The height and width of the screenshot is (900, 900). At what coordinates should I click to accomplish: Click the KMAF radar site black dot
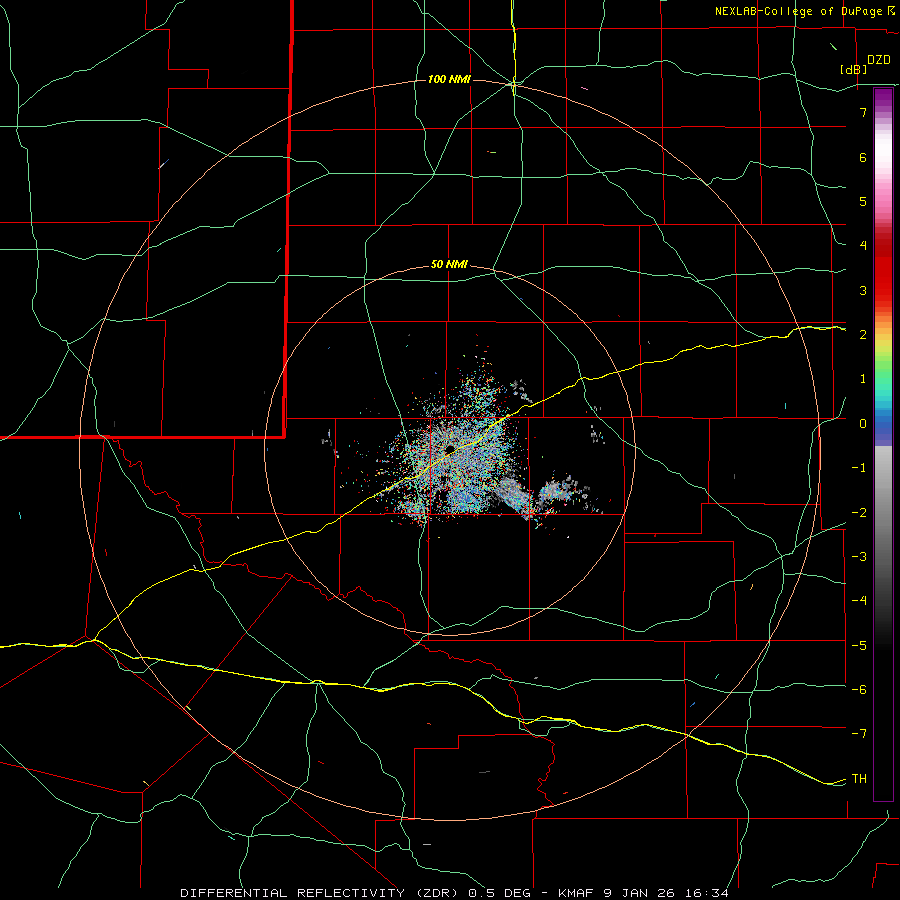449,449
